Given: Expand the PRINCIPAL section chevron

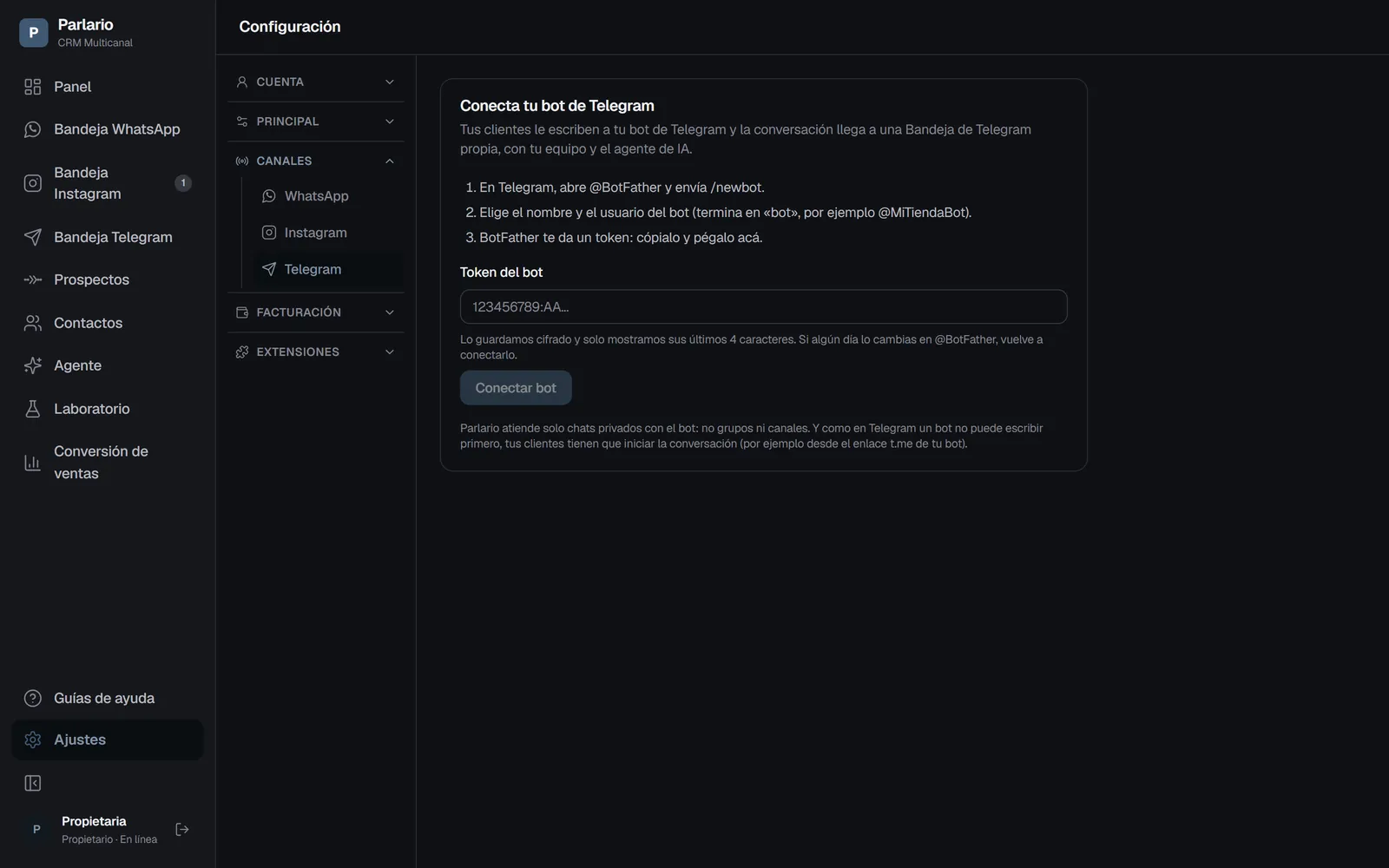Looking at the screenshot, I should coord(390,122).
